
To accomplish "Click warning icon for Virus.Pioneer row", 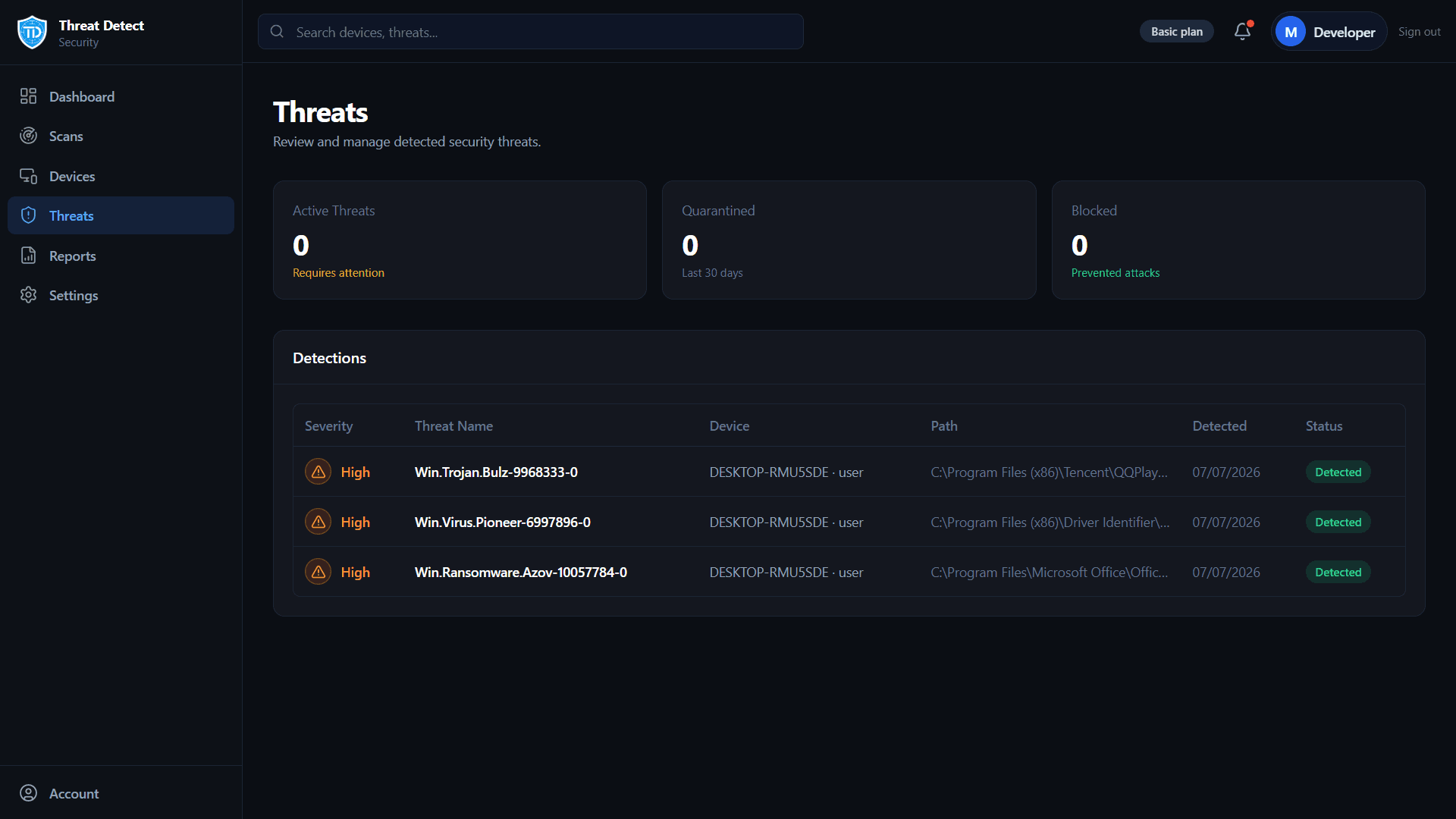I will pos(318,522).
